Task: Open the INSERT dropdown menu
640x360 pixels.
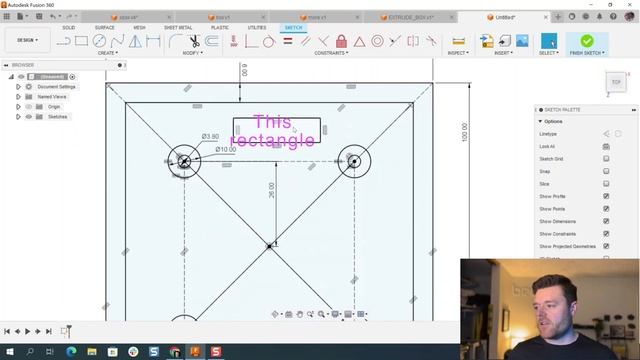Action: tap(504, 53)
